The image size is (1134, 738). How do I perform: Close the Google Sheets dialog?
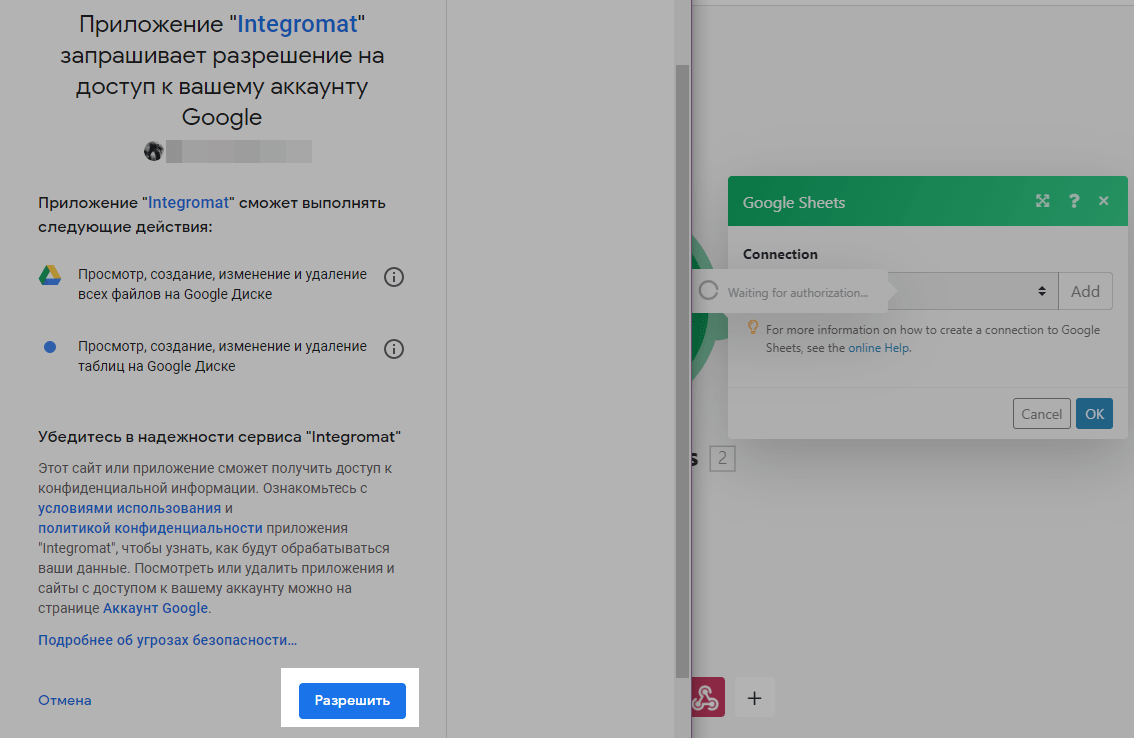[1104, 201]
